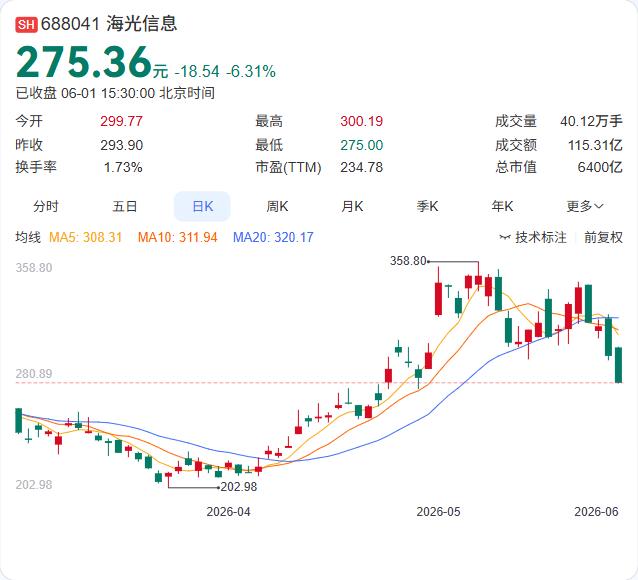This screenshot has width=638, height=580.
Task: Click the latest green candlestick at chart's right edge
Action: click(618, 365)
